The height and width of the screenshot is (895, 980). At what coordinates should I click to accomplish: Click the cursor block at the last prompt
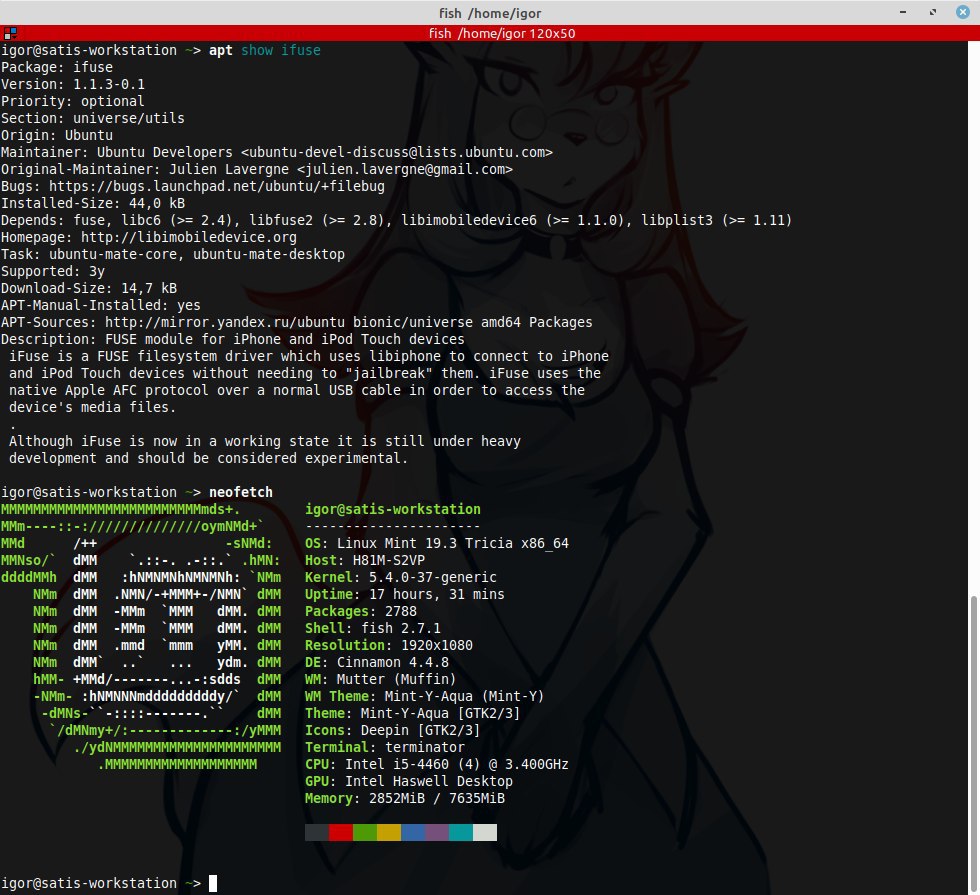(x=213, y=883)
